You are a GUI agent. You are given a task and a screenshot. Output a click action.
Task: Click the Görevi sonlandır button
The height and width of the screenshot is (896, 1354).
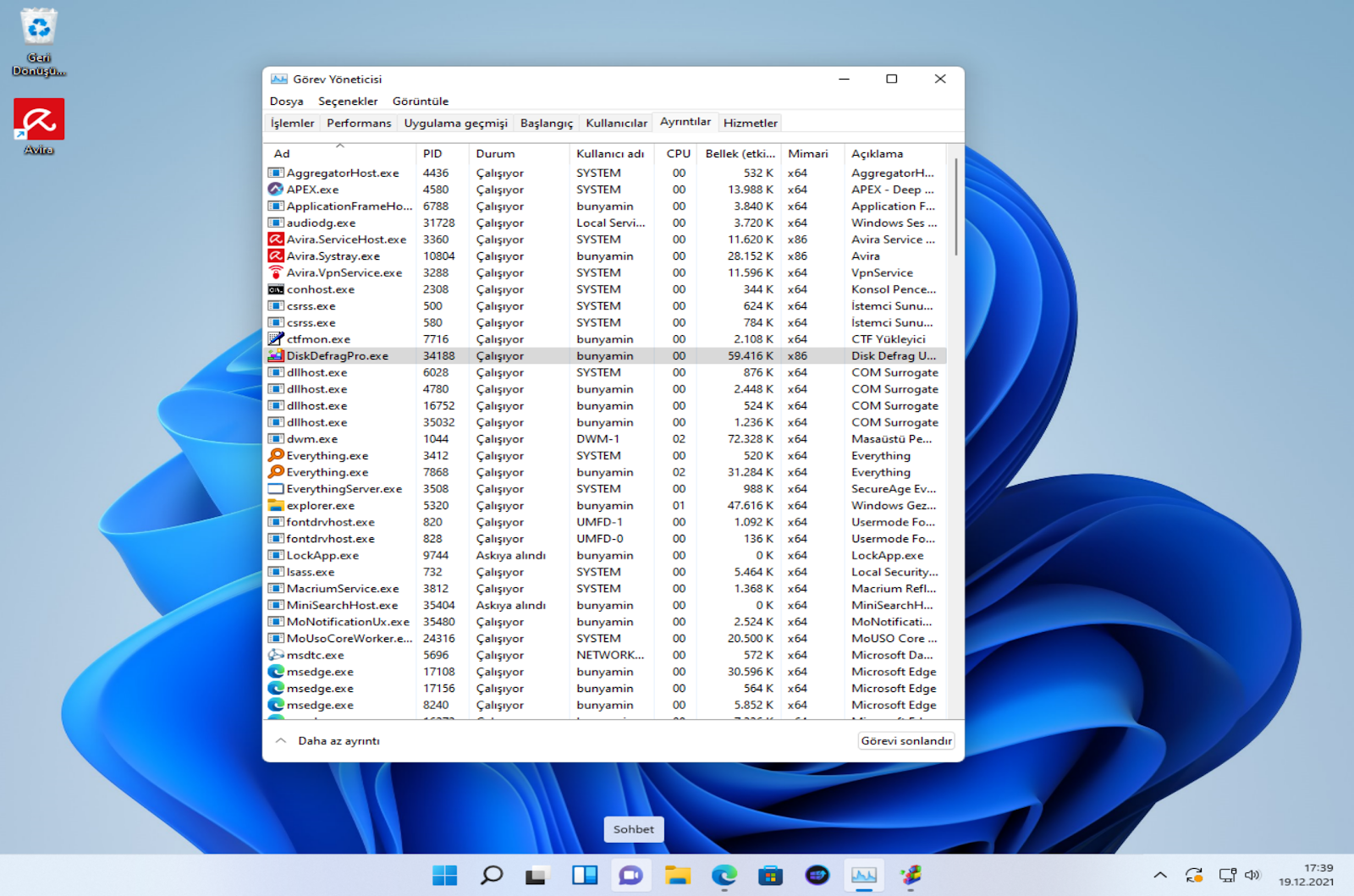click(x=906, y=741)
